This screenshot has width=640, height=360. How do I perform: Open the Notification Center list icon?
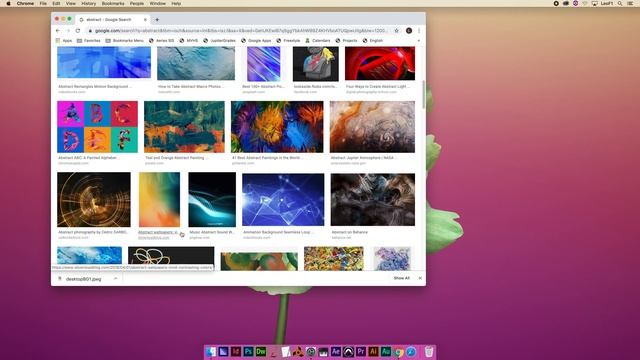click(x=631, y=3)
